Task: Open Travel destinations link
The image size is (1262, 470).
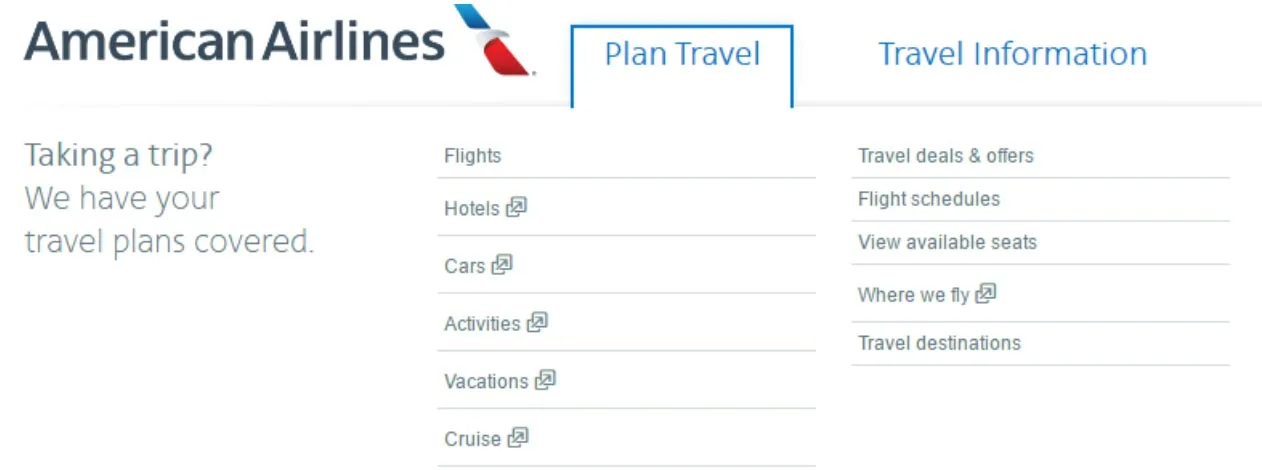Action: 939,343
